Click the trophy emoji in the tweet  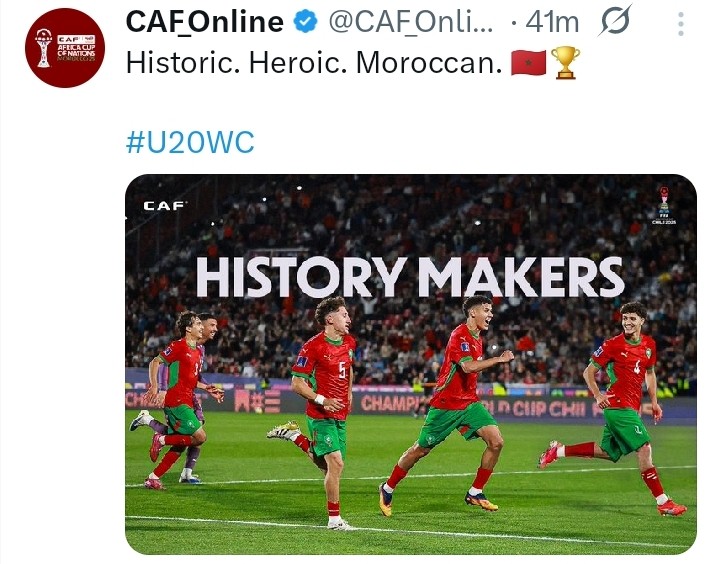coord(565,64)
